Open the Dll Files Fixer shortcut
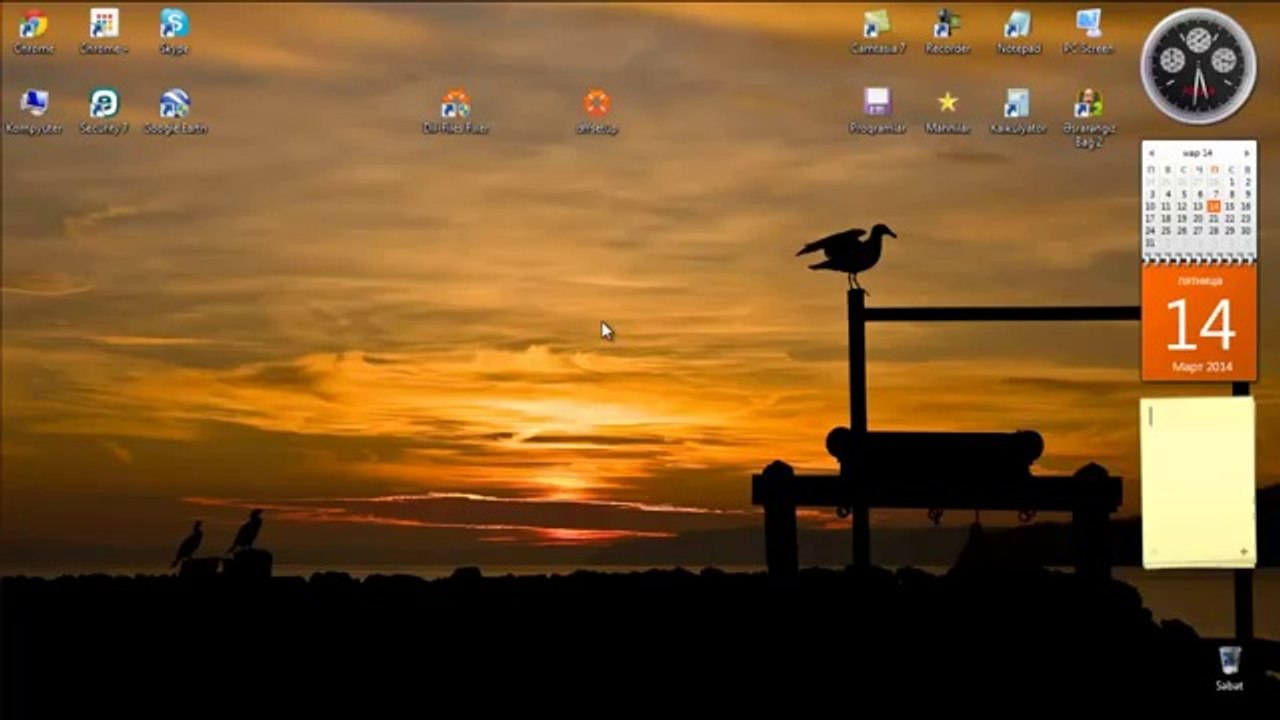This screenshot has width=1280, height=720. [456, 111]
